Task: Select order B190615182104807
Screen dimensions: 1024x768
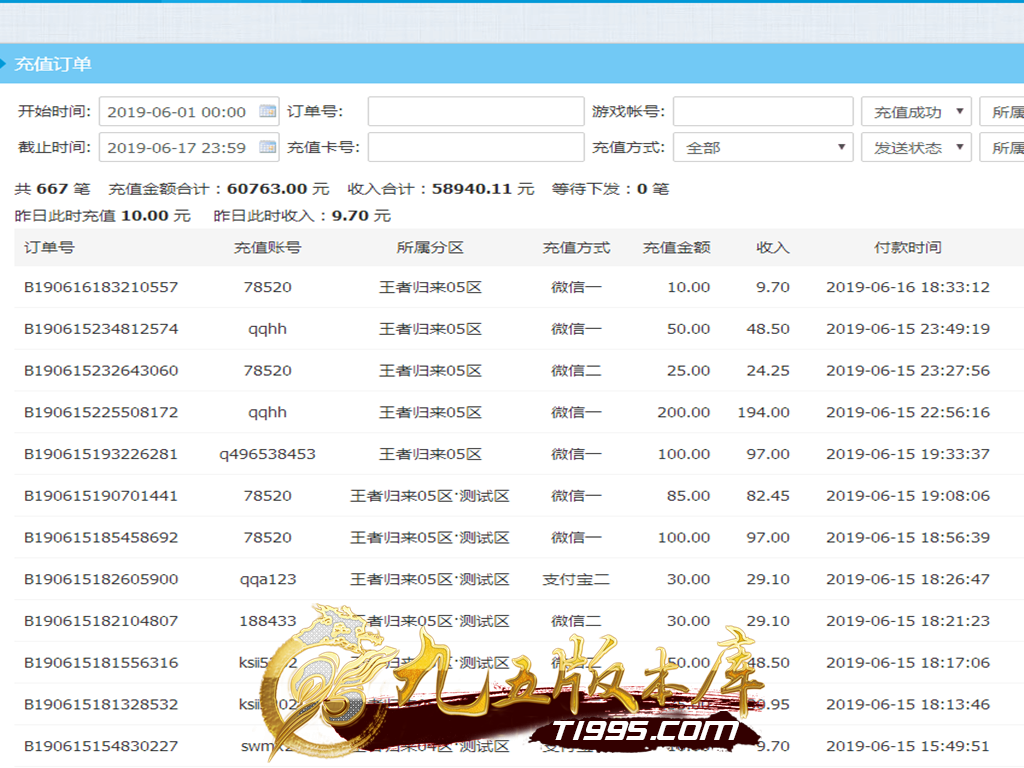Action: coord(101,621)
